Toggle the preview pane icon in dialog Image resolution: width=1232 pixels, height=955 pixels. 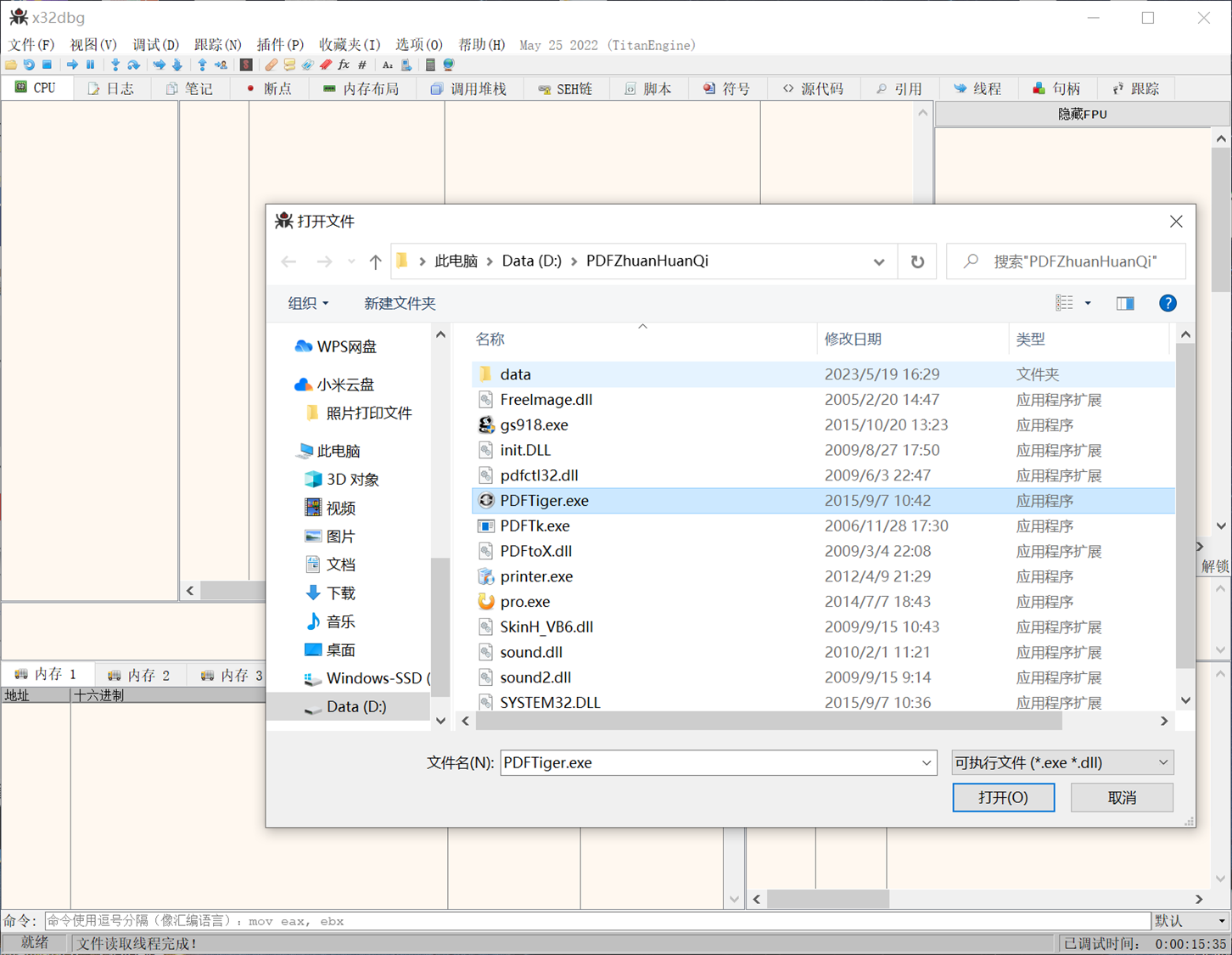(1125, 303)
